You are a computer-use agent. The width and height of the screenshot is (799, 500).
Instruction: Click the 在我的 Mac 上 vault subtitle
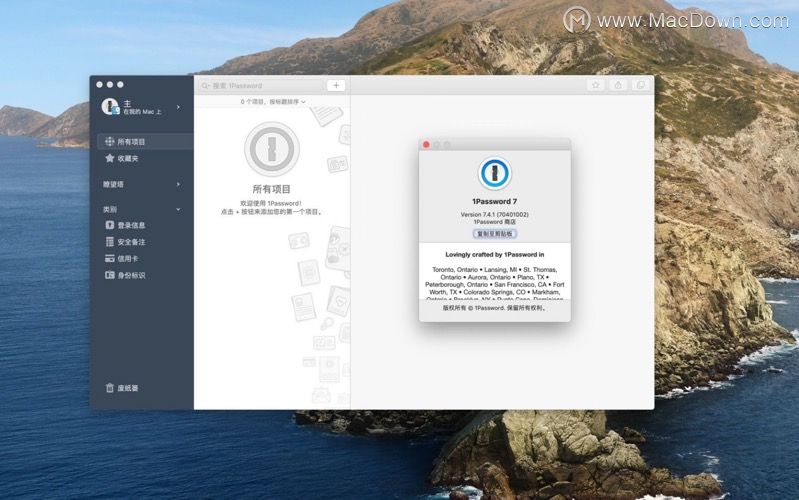(x=142, y=112)
